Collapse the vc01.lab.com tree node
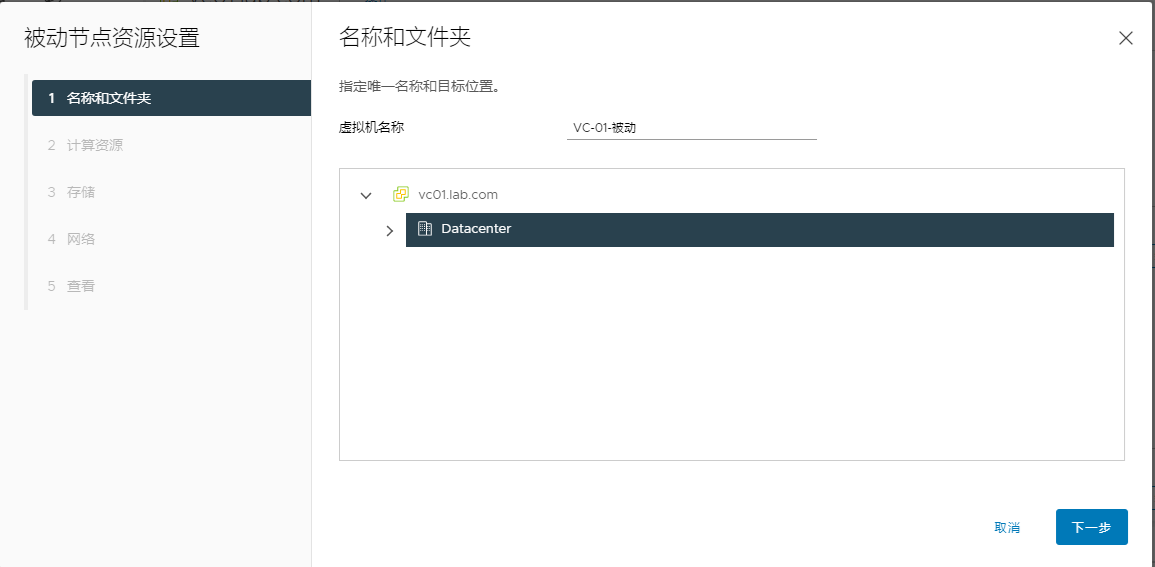The width and height of the screenshot is (1155, 567). click(x=365, y=195)
